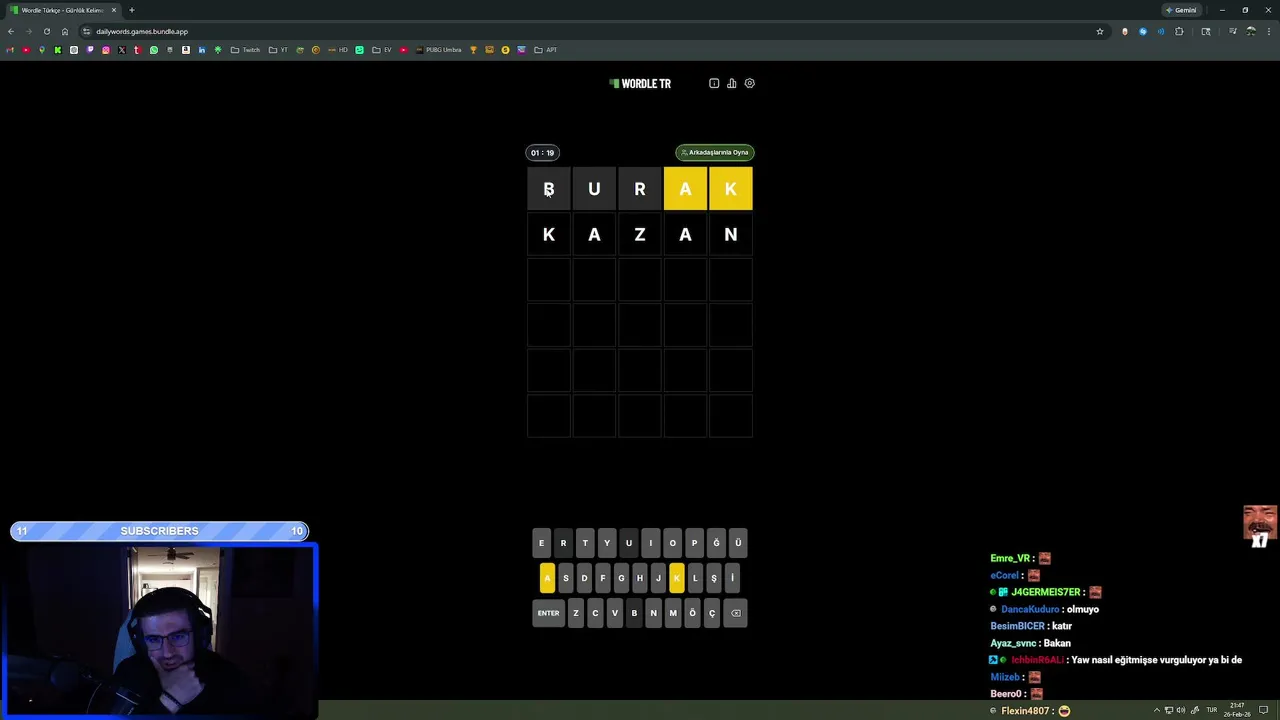Screen dimensions: 1280x720
Task: Click the Z tile in the KAZAN row
Action: pyautogui.click(x=640, y=235)
